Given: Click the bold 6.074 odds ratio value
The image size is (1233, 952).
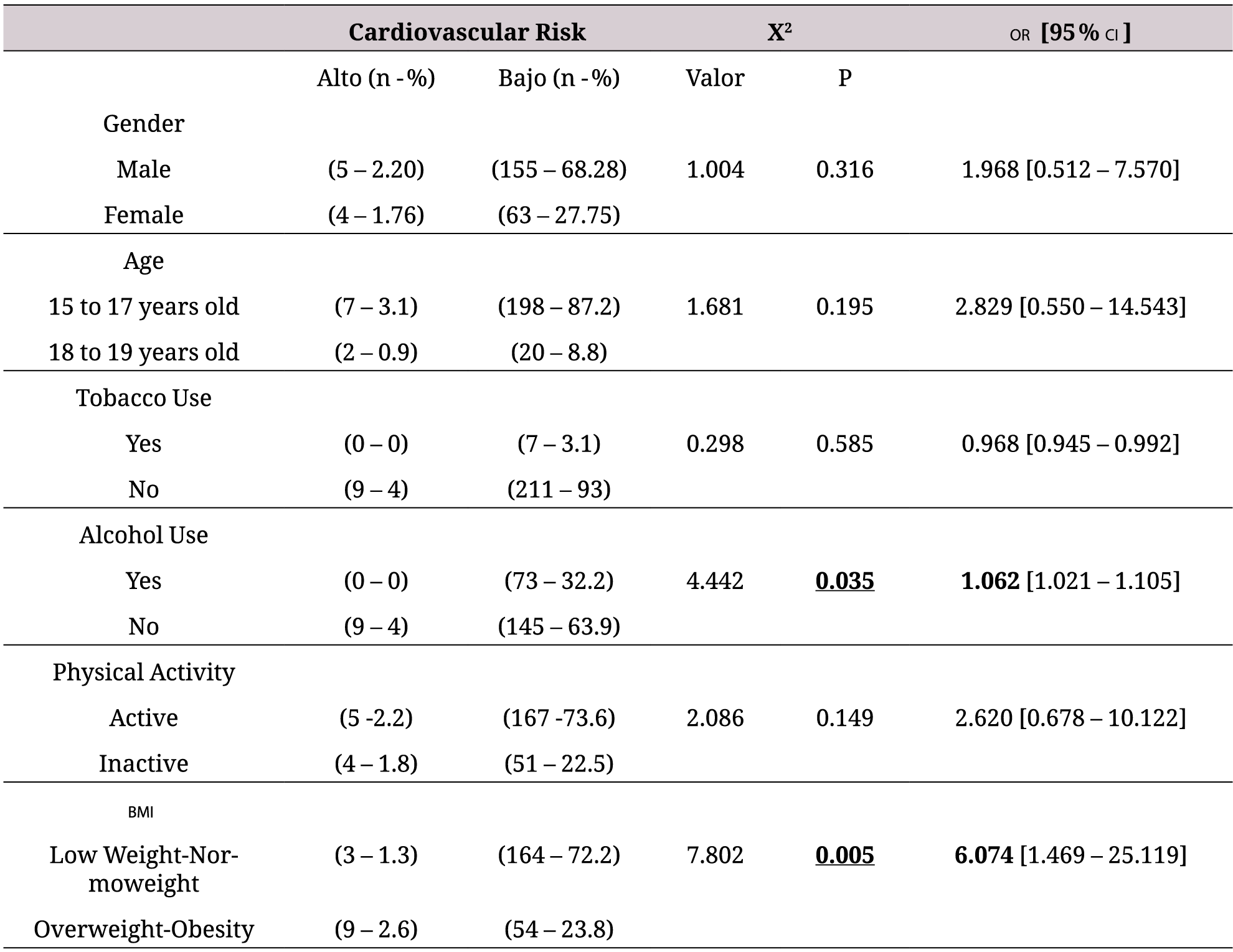Looking at the screenshot, I should (x=984, y=855).
